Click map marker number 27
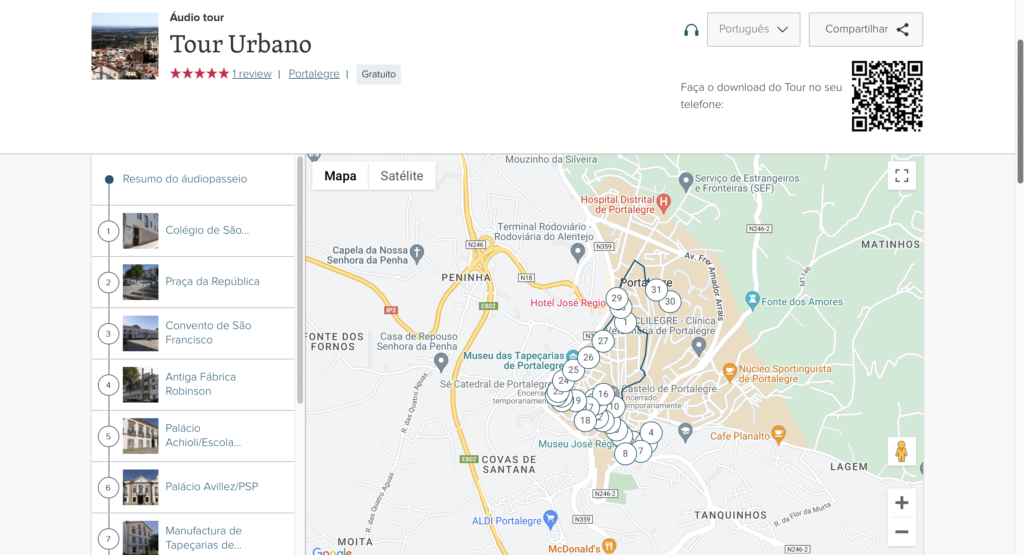The height and width of the screenshot is (555, 1024). tap(603, 341)
